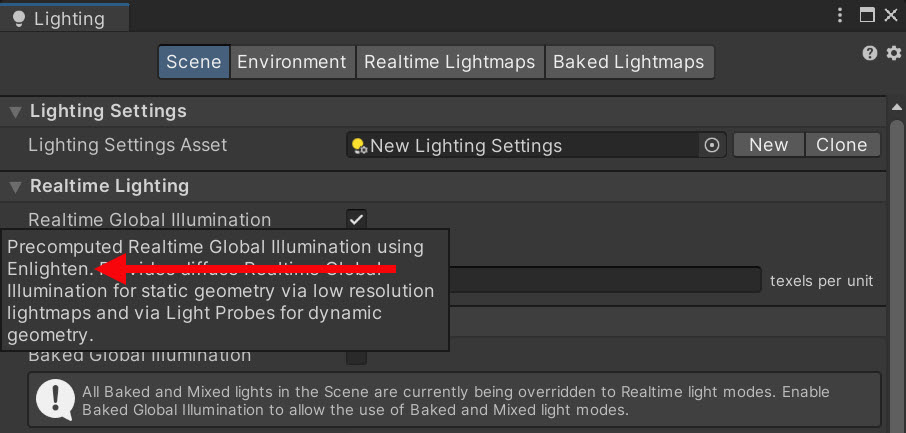Click the warning icon in the info box
This screenshot has width=906, height=433.
tap(55, 399)
